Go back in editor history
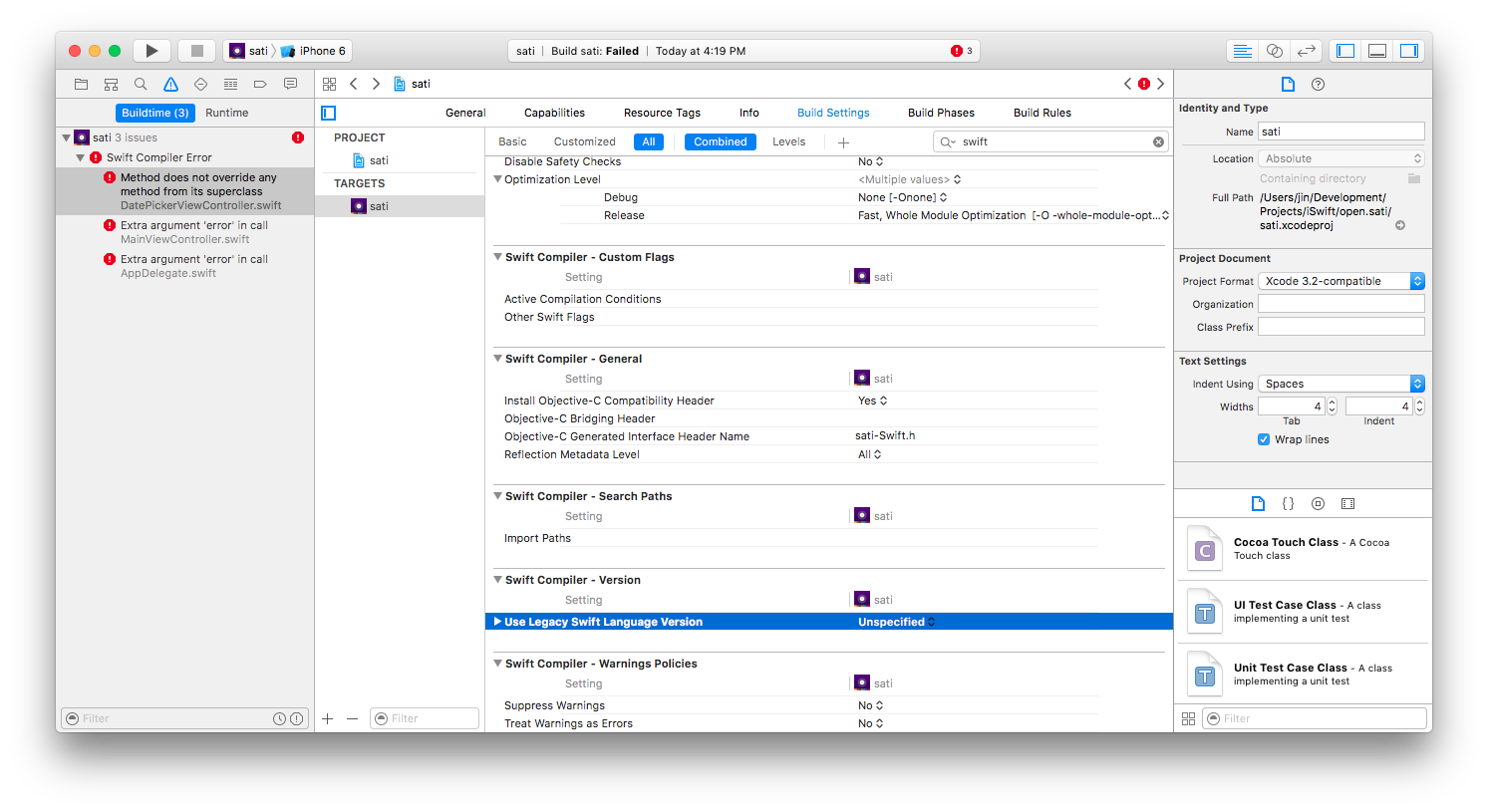The width and height of the screenshot is (1488, 812). point(354,84)
